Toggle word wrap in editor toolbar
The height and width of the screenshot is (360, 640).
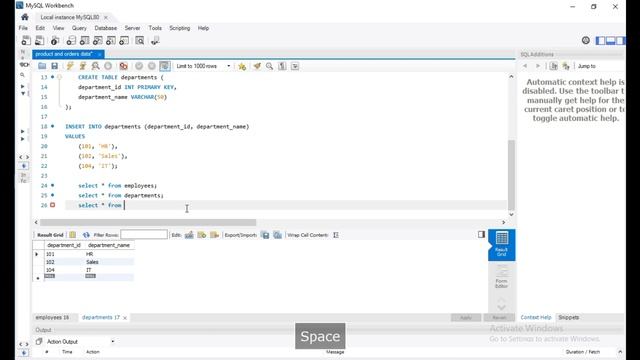(295, 66)
